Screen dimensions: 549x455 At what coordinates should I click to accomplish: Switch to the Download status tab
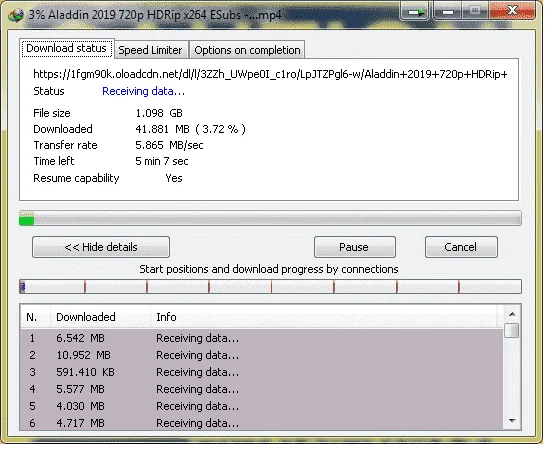(x=67, y=48)
